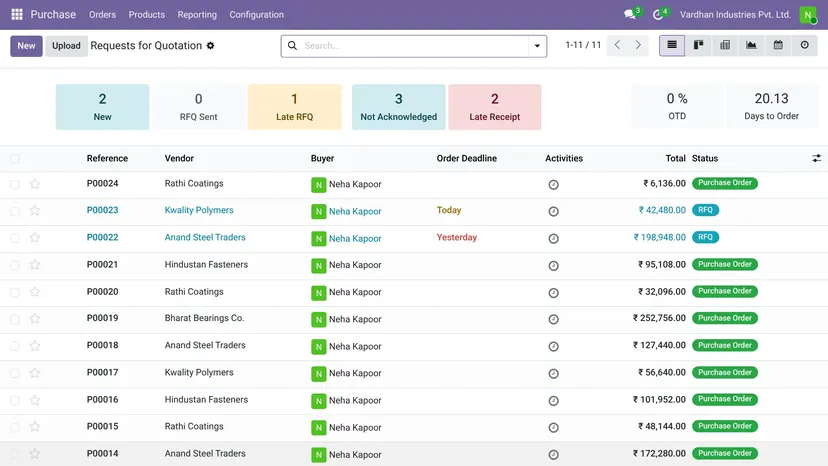The height and width of the screenshot is (466, 828).
Task: Switch to the list view
Action: pos(672,45)
